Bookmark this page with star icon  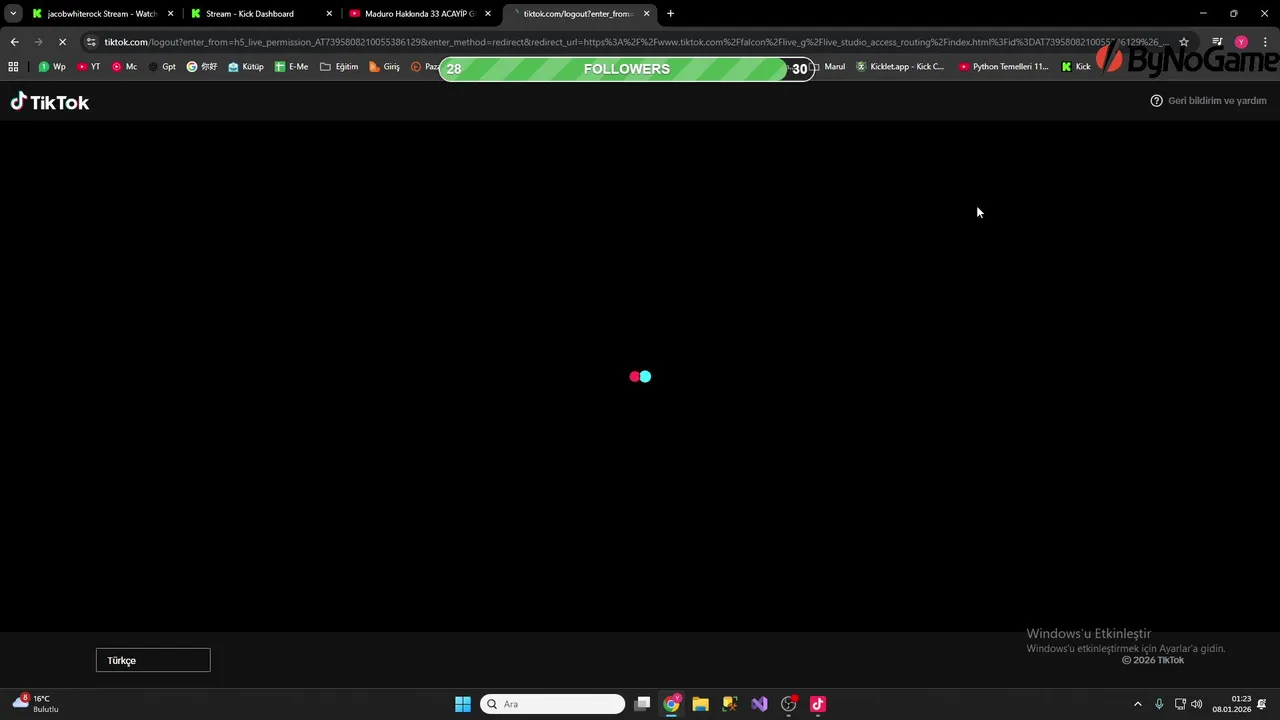[1184, 42]
